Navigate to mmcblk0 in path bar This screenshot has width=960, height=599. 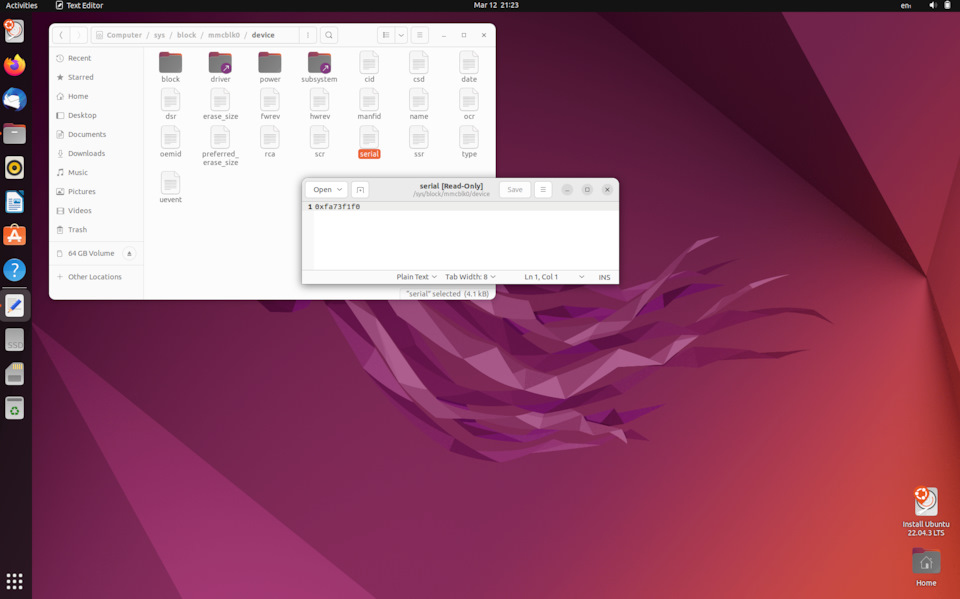(x=224, y=35)
